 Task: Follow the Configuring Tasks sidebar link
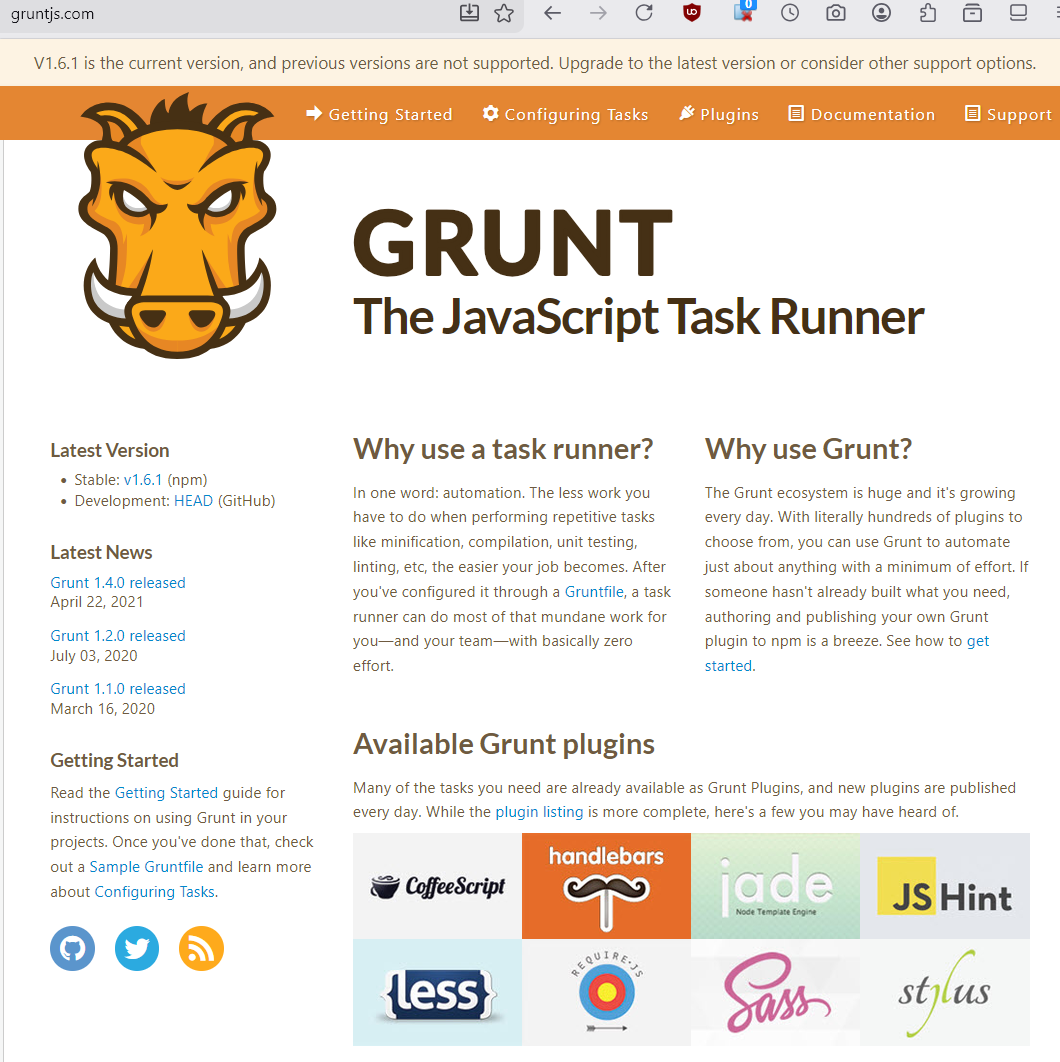tap(154, 892)
